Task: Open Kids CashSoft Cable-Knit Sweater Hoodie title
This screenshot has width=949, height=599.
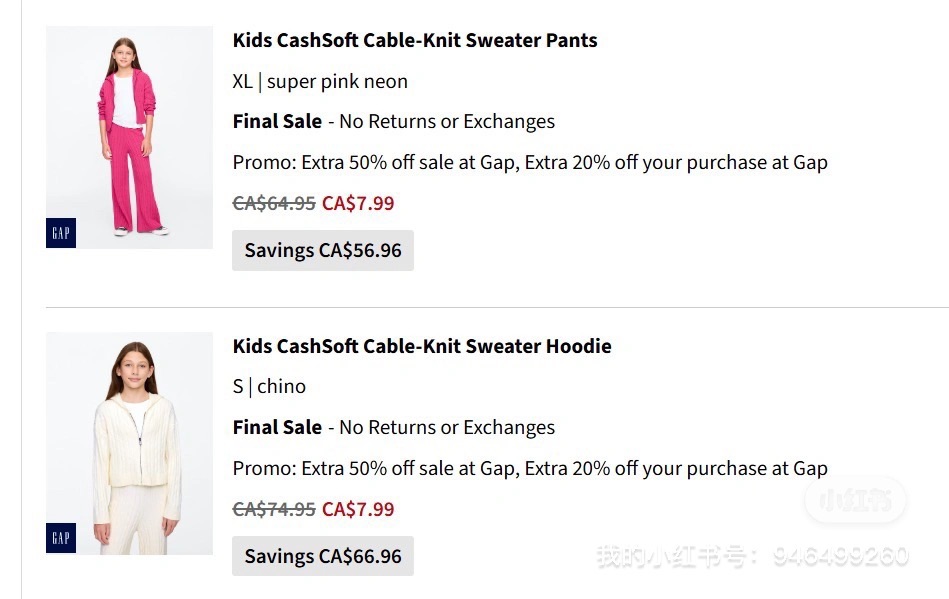Action: click(422, 347)
